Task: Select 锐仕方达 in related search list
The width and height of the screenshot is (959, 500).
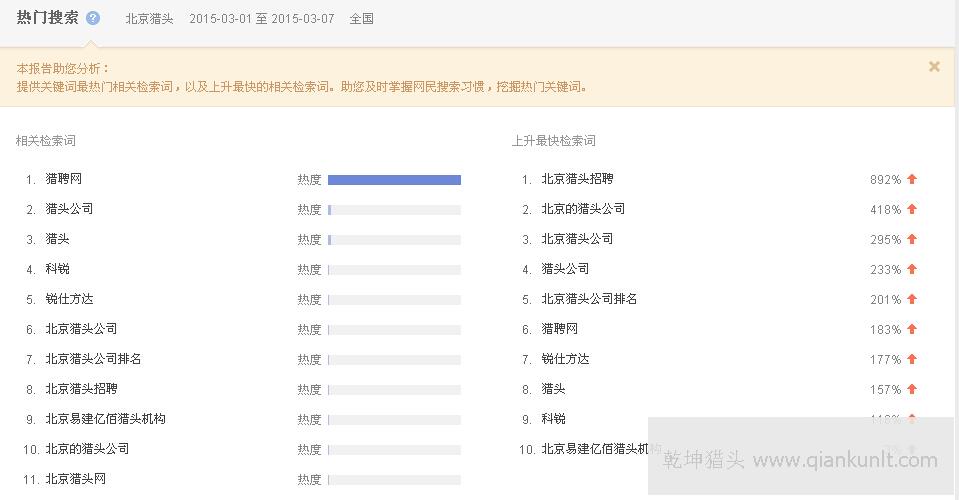Action: (69, 299)
